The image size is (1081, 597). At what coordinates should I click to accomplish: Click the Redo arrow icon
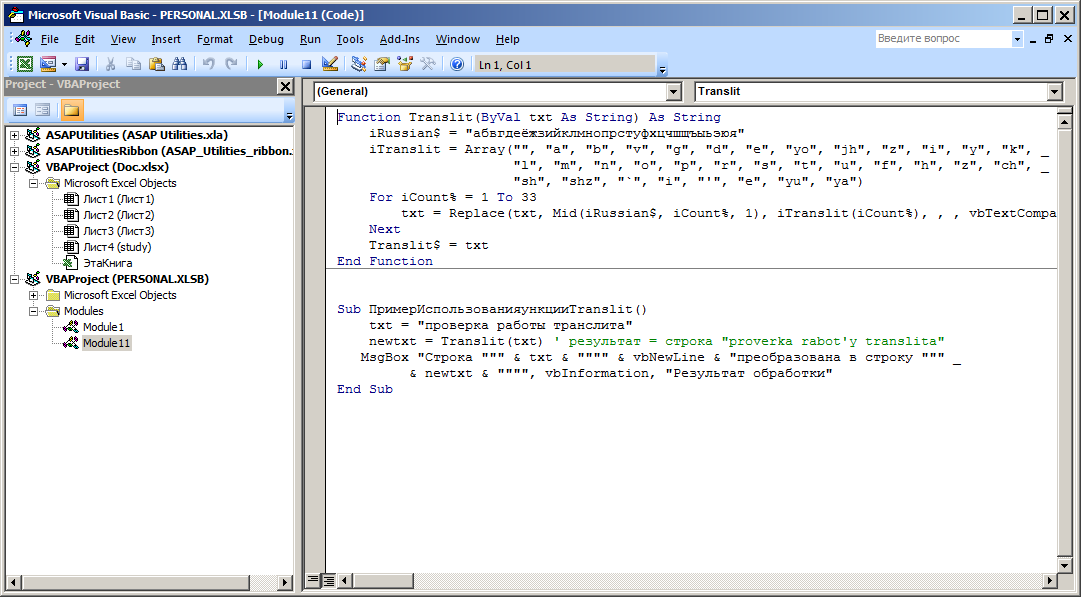pyautogui.click(x=232, y=64)
